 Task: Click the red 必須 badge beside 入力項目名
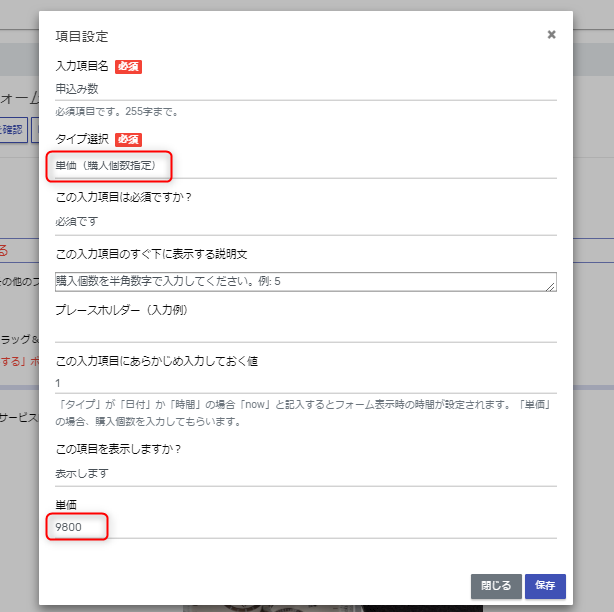[x=128, y=66]
